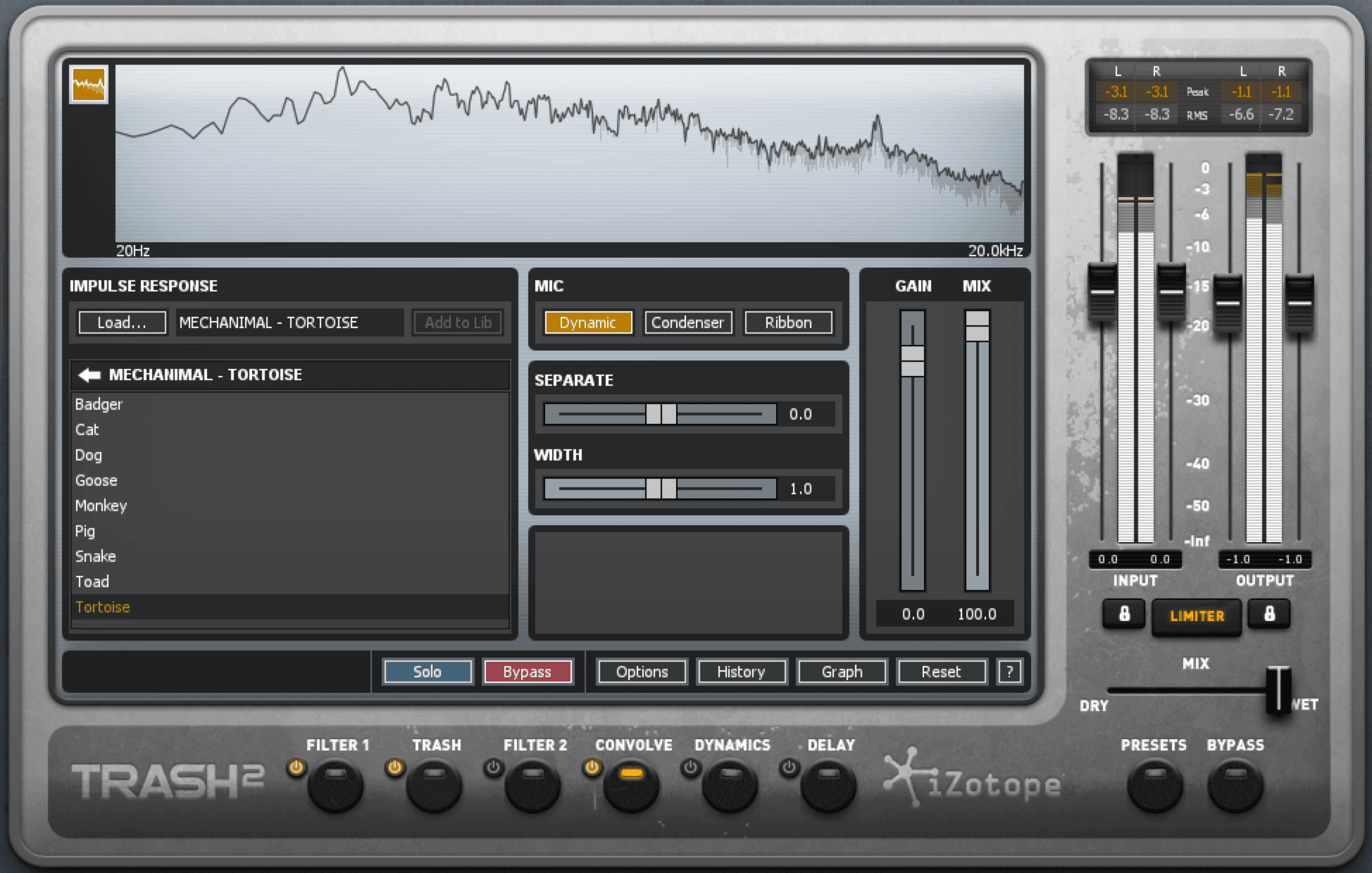Open the Delay module knob
Image resolution: width=1372 pixels, height=873 pixels.
coord(829,786)
